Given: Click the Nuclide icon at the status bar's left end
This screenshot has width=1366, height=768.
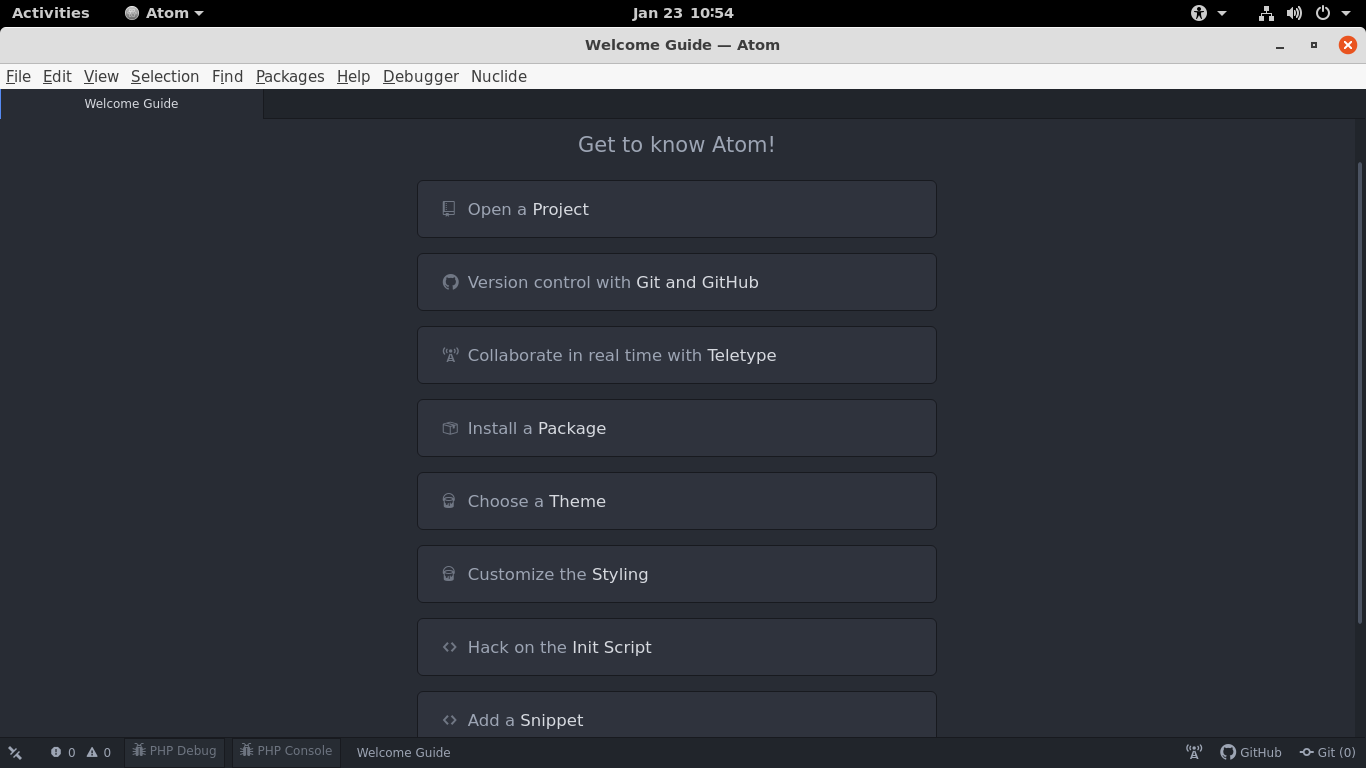Looking at the screenshot, I should point(15,753).
